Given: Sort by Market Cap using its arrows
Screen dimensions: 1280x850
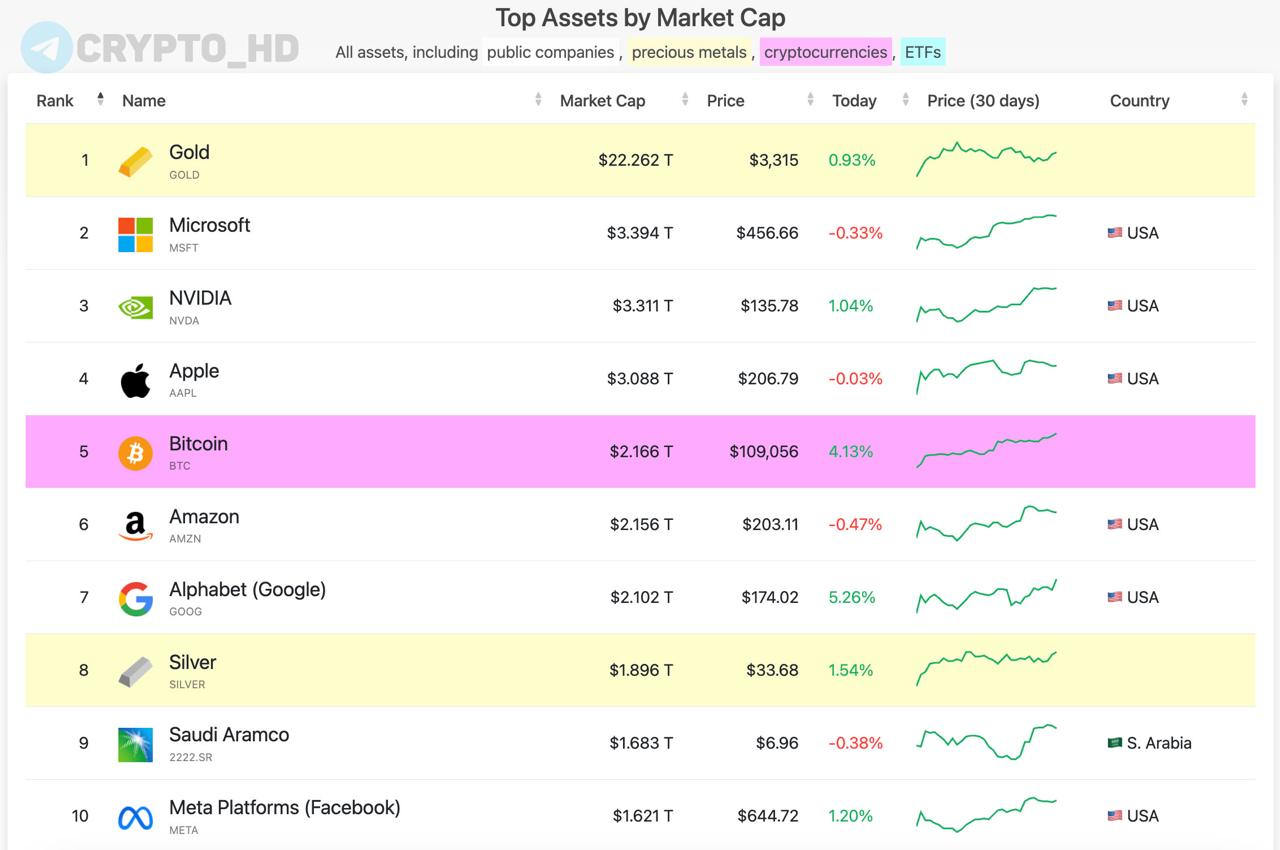Looking at the screenshot, I should coord(685,99).
